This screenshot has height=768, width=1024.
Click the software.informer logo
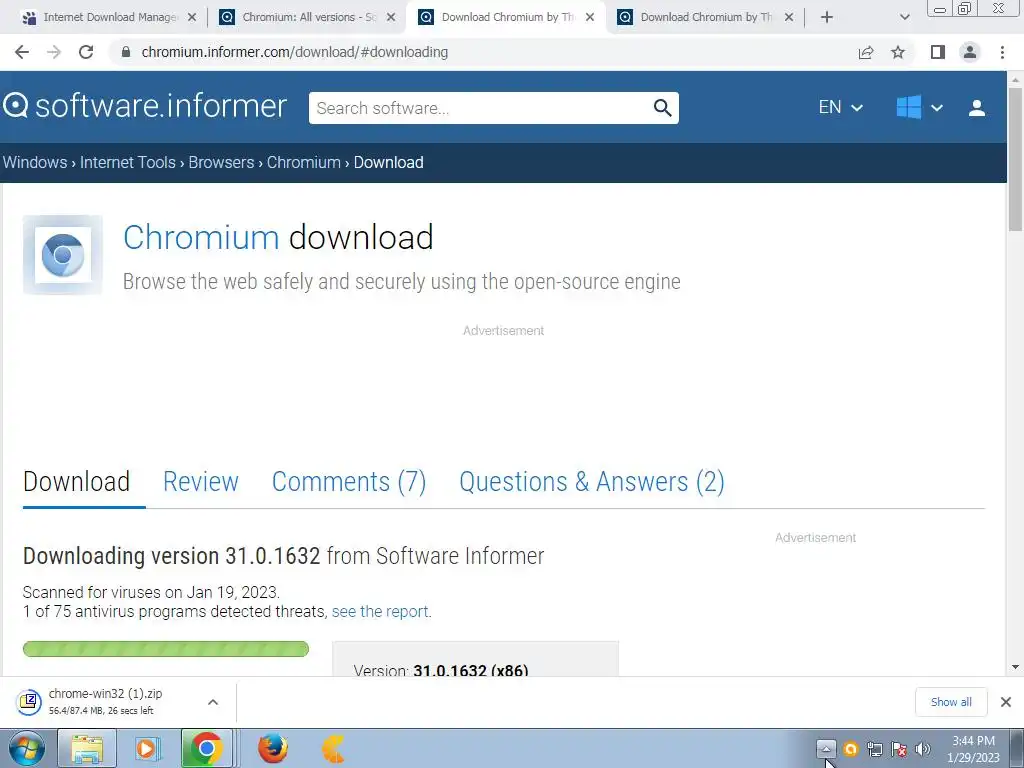pyautogui.click(x=145, y=106)
